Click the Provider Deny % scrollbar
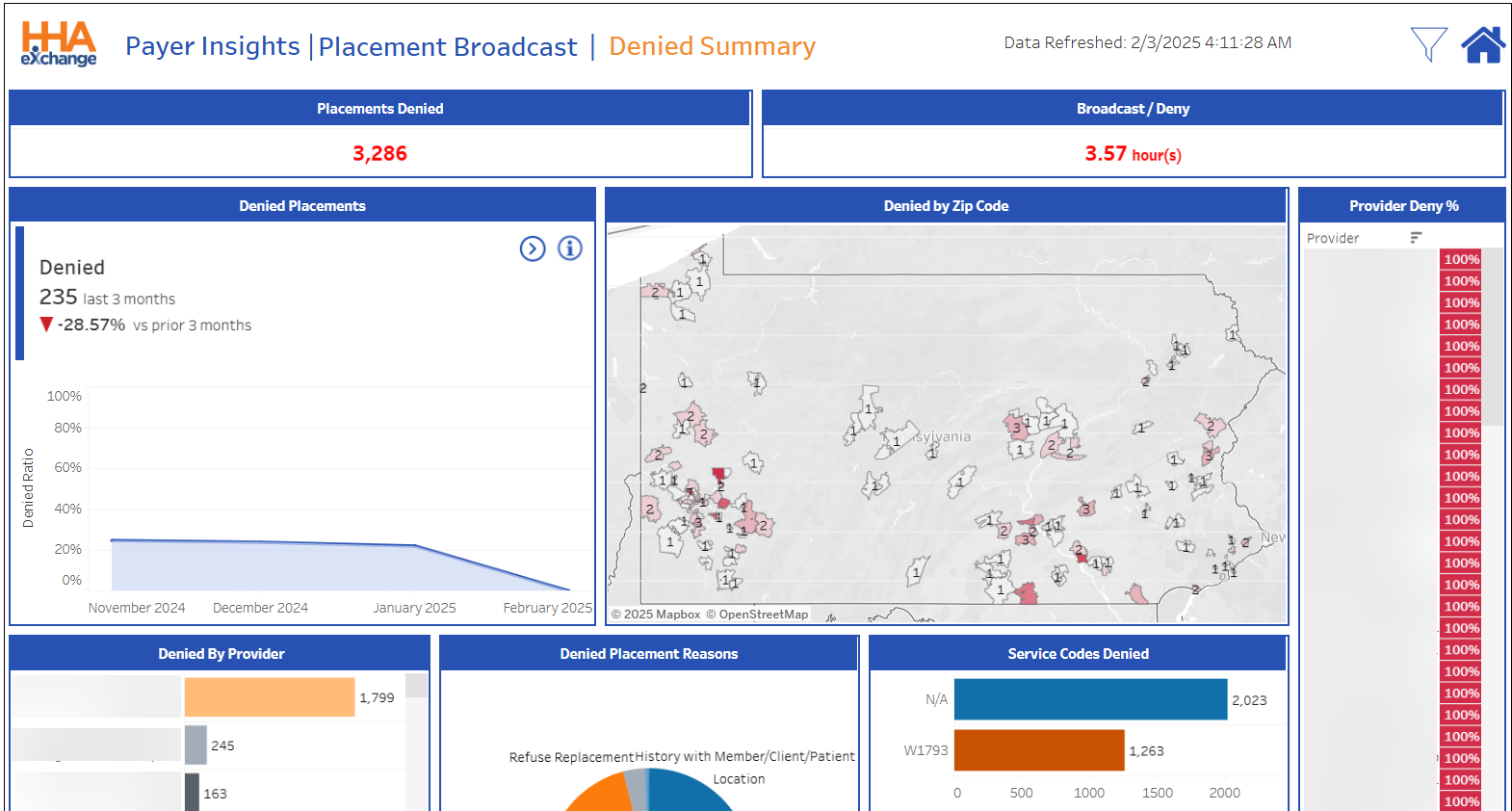1512x811 pixels. point(1492,337)
